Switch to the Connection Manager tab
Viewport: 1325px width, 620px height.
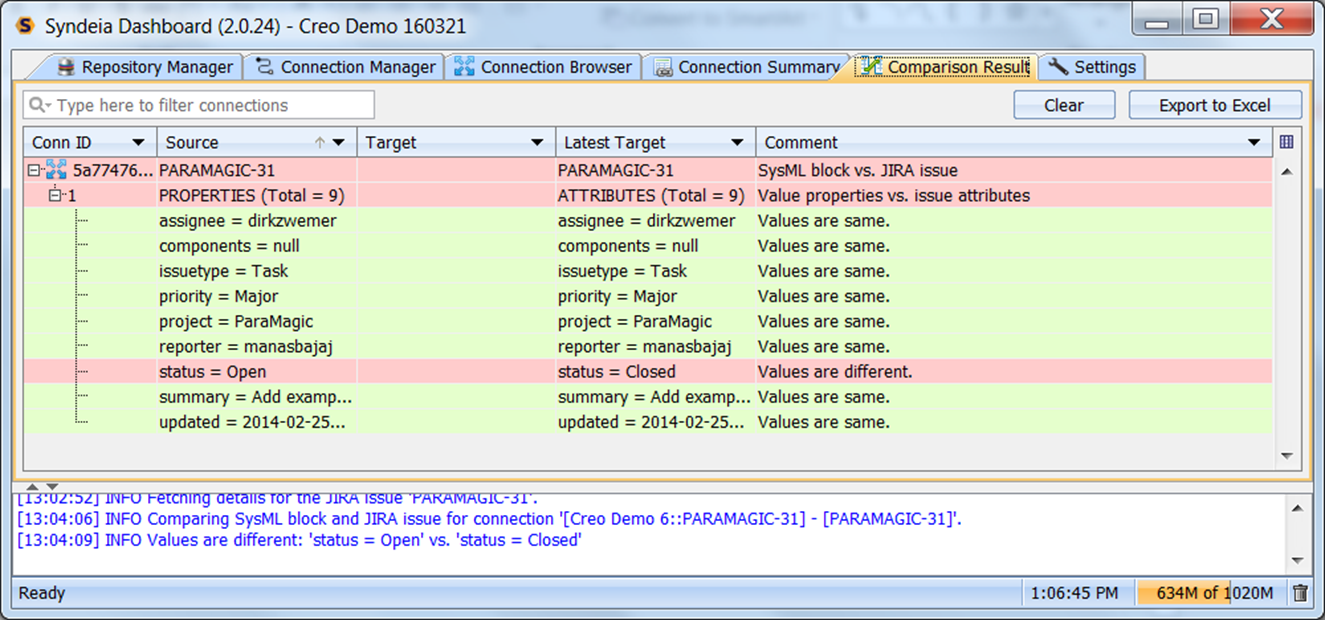[x=345, y=67]
